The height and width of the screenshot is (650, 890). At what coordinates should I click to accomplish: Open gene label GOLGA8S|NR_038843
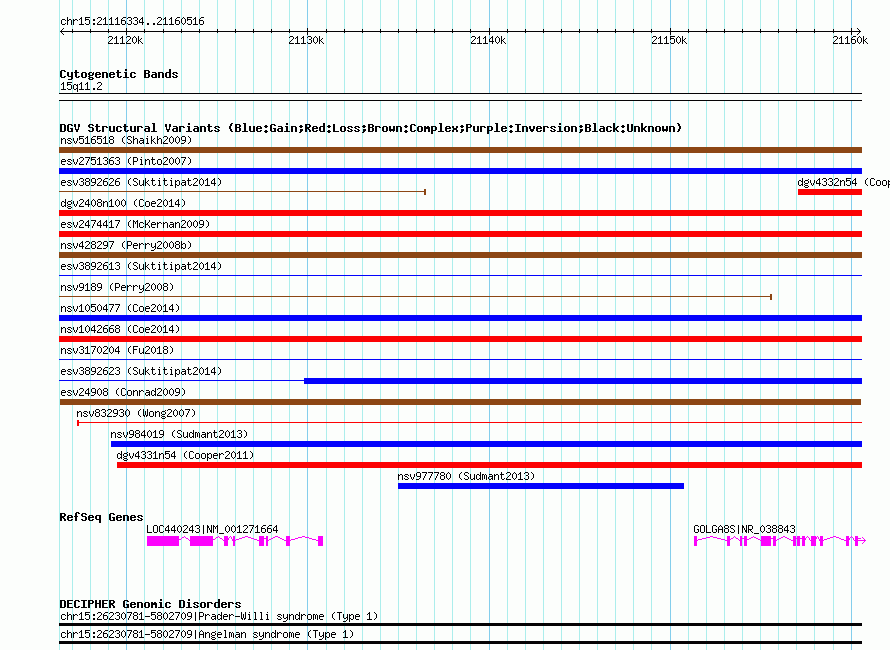744,529
